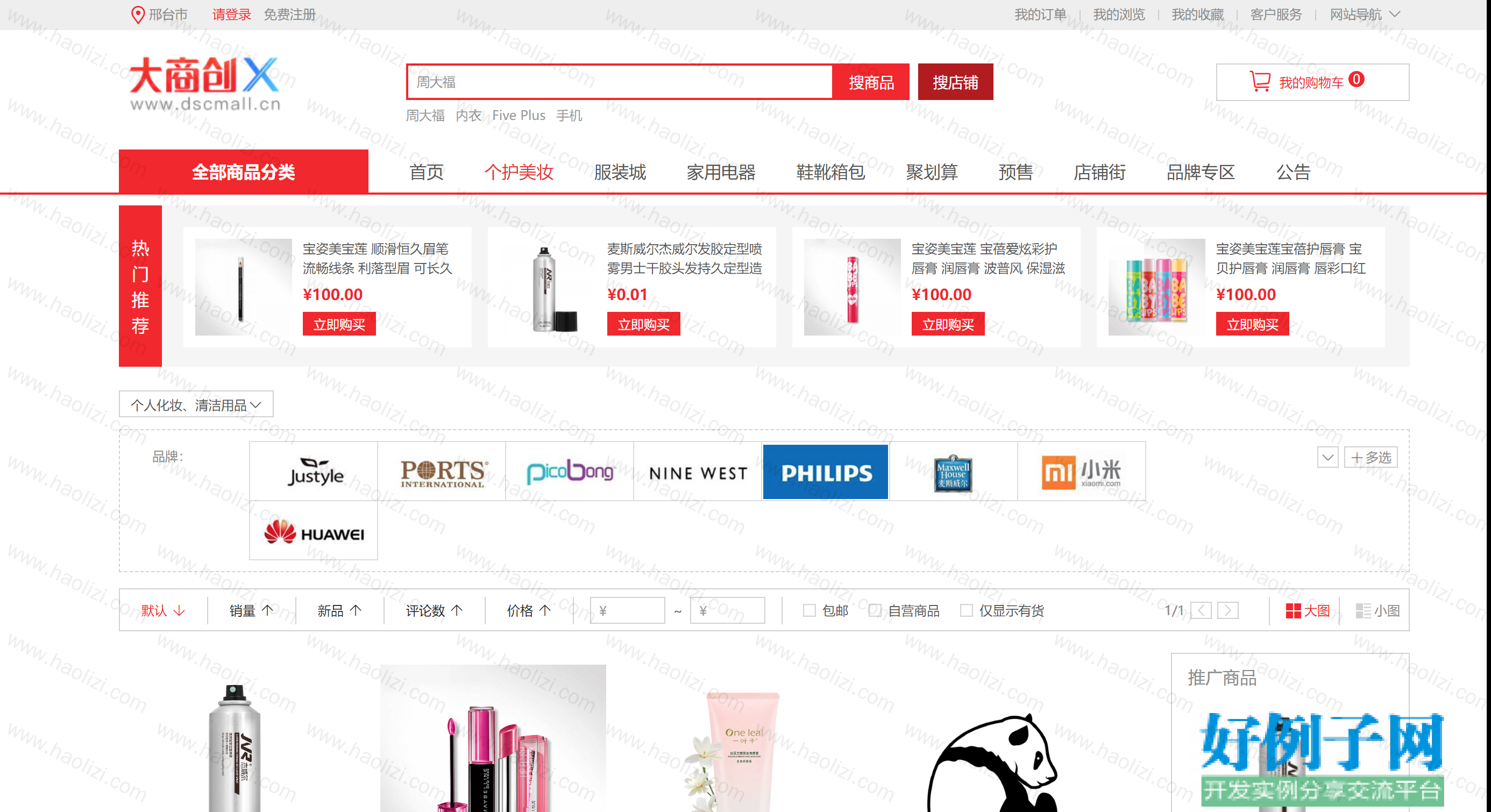Select the NINE WEST brand logo

[698, 471]
